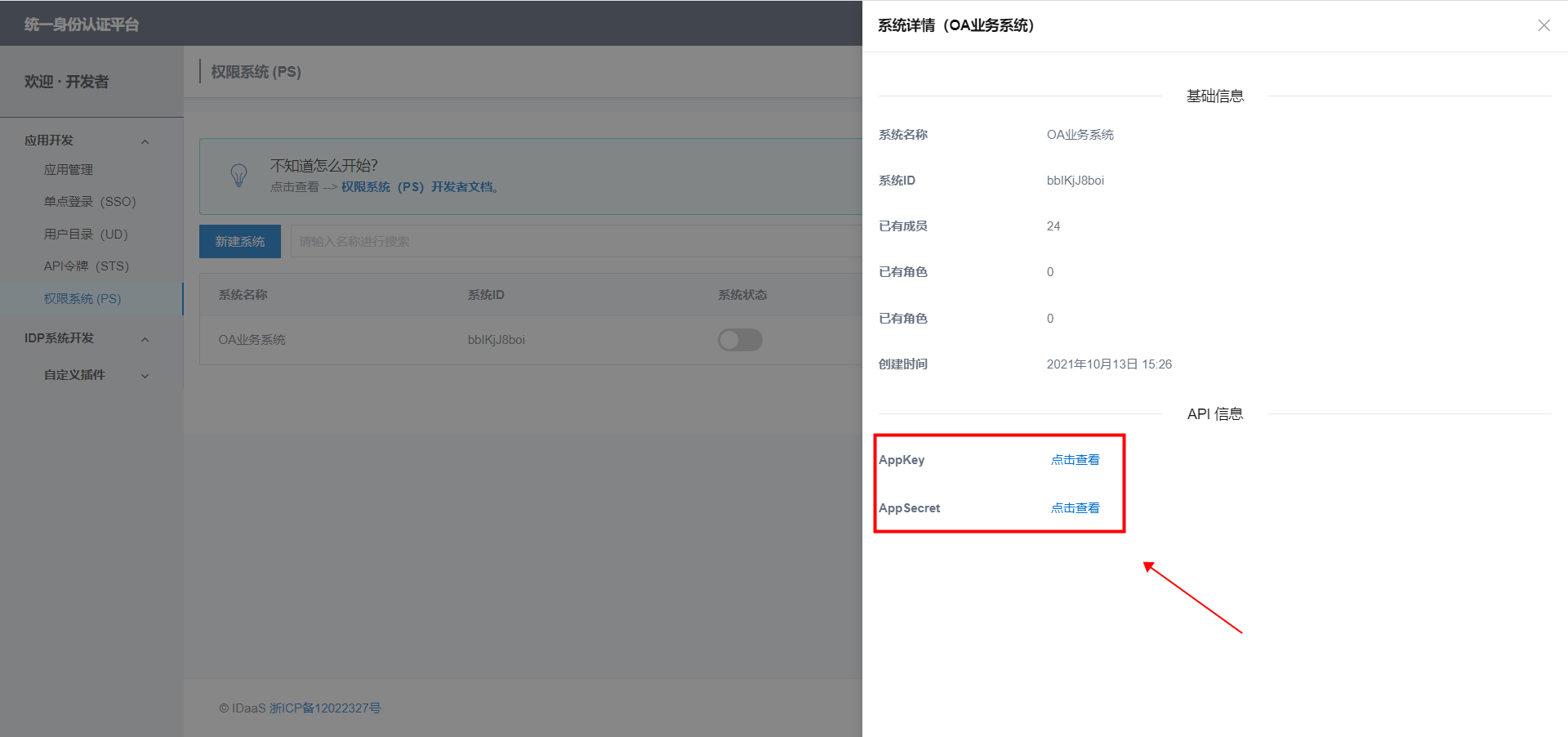Focus the system name search field
This screenshot has height=737, width=1568.
point(572,242)
